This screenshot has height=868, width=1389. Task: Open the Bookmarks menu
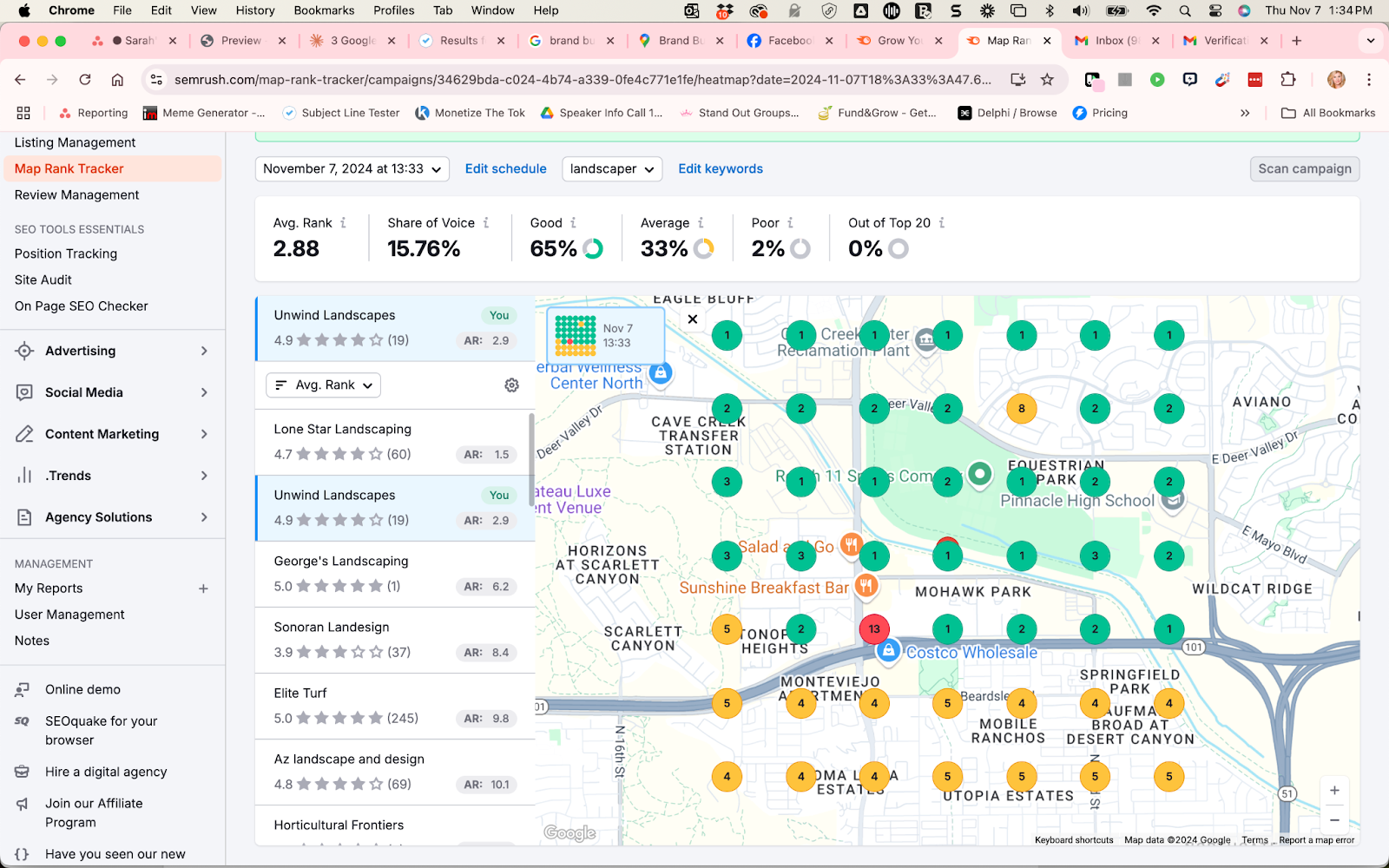(324, 10)
